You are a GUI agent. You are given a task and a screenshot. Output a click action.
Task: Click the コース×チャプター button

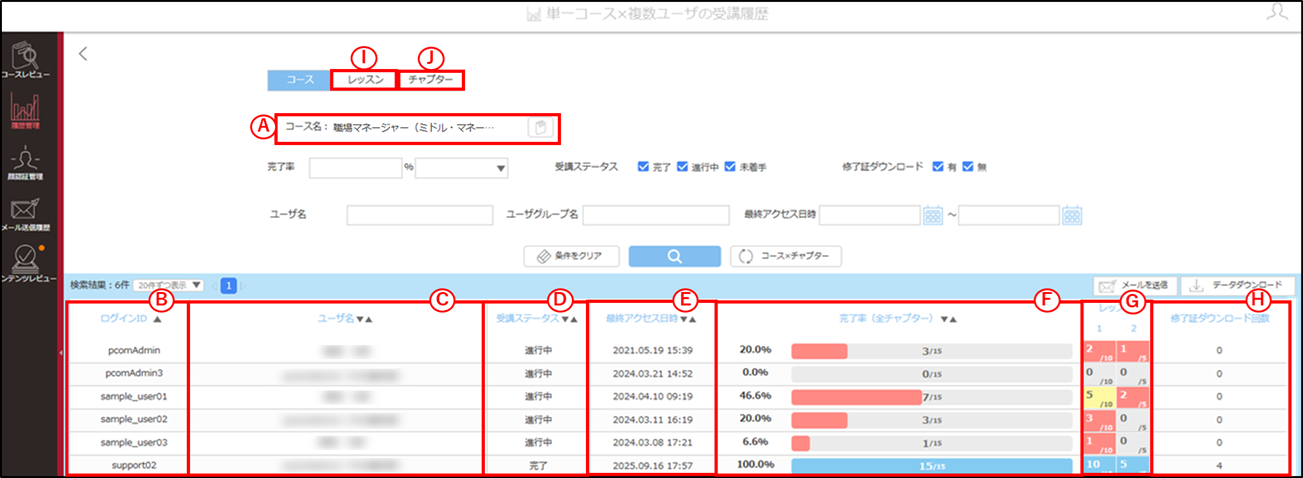pos(786,255)
